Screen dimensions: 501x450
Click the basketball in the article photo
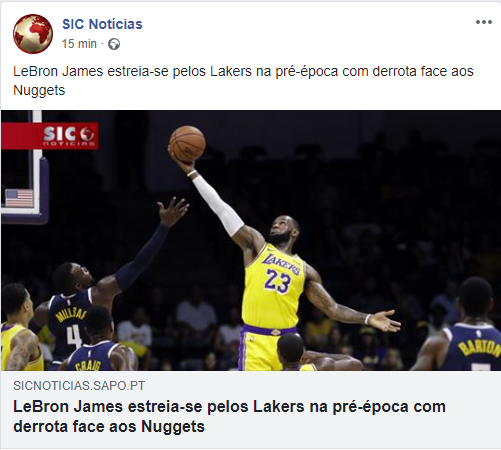[187, 144]
